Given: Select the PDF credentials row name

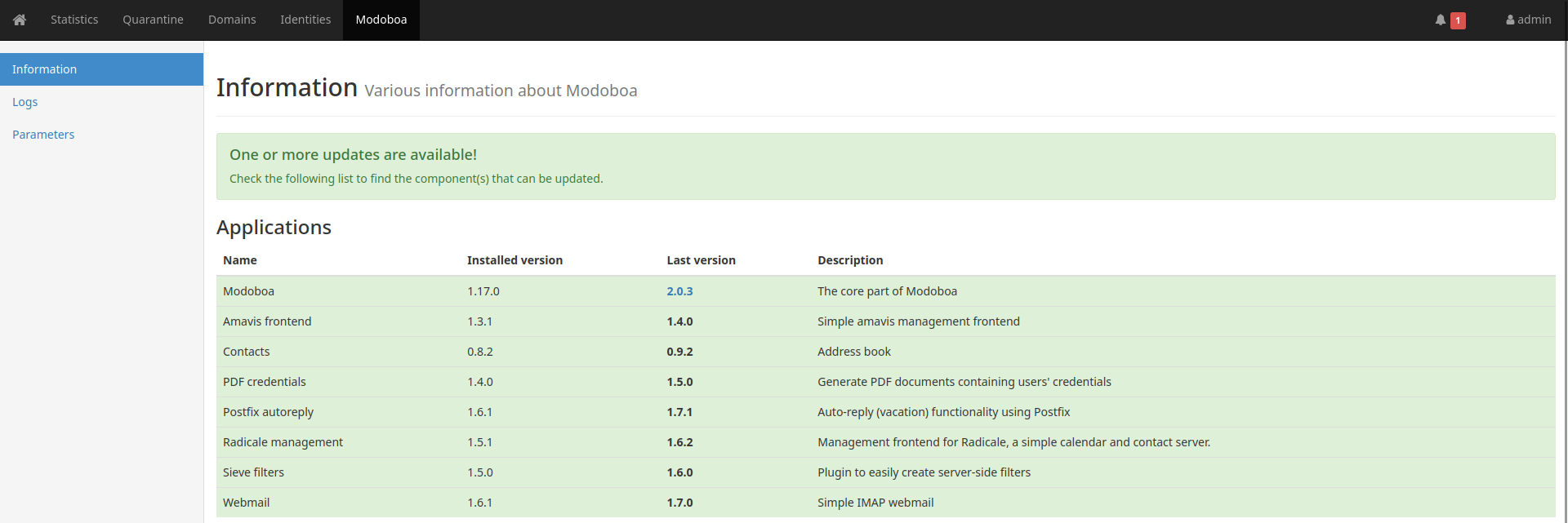Looking at the screenshot, I should pyautogui.click(x=265, y=382).
